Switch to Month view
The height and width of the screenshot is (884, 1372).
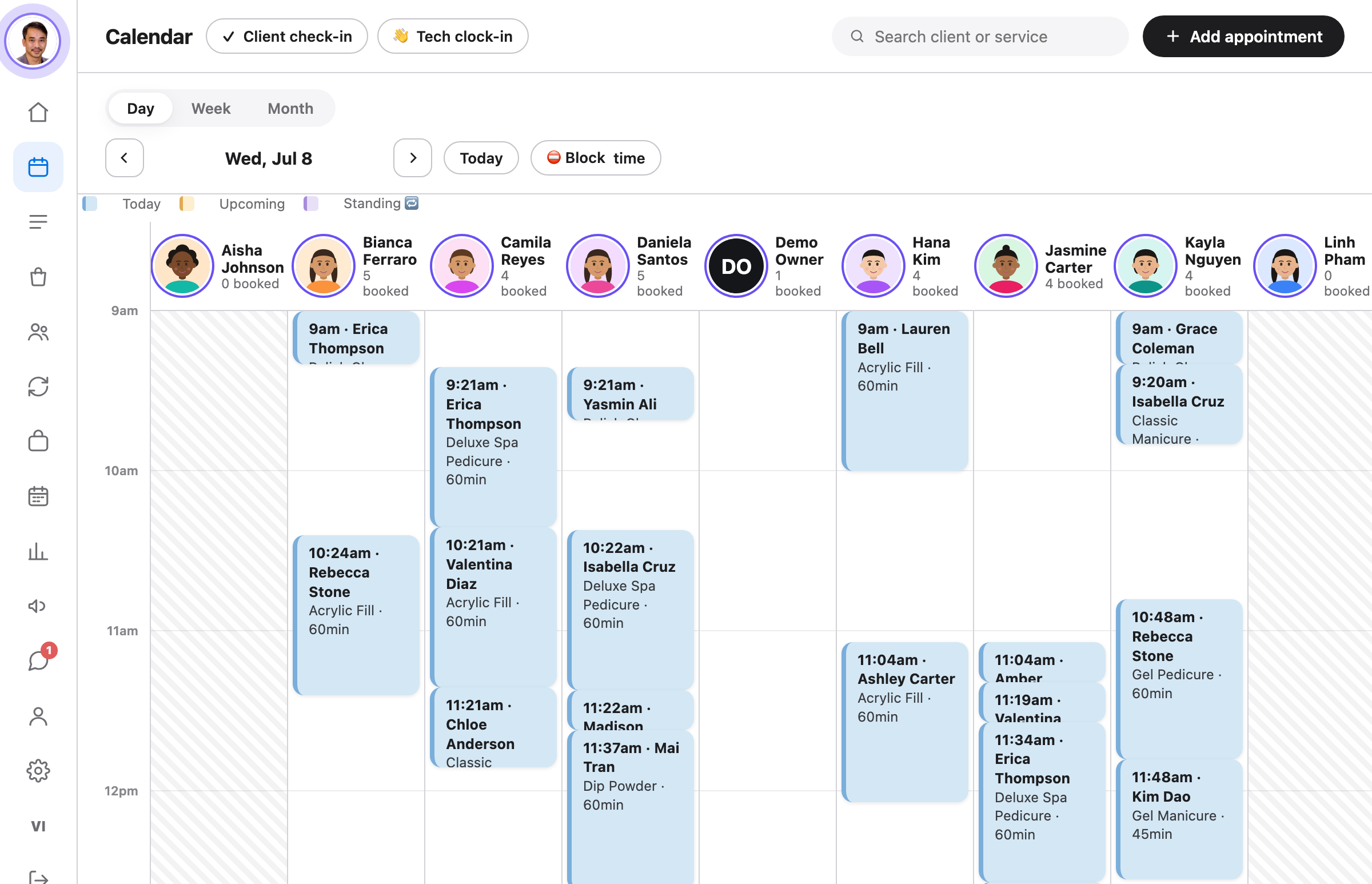(290, 108)
